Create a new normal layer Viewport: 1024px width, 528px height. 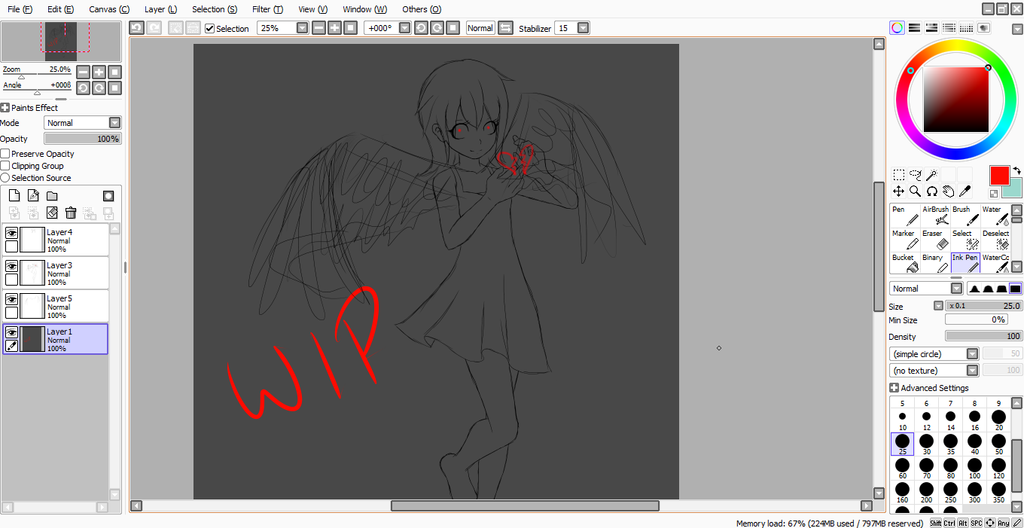click(14, 195)
